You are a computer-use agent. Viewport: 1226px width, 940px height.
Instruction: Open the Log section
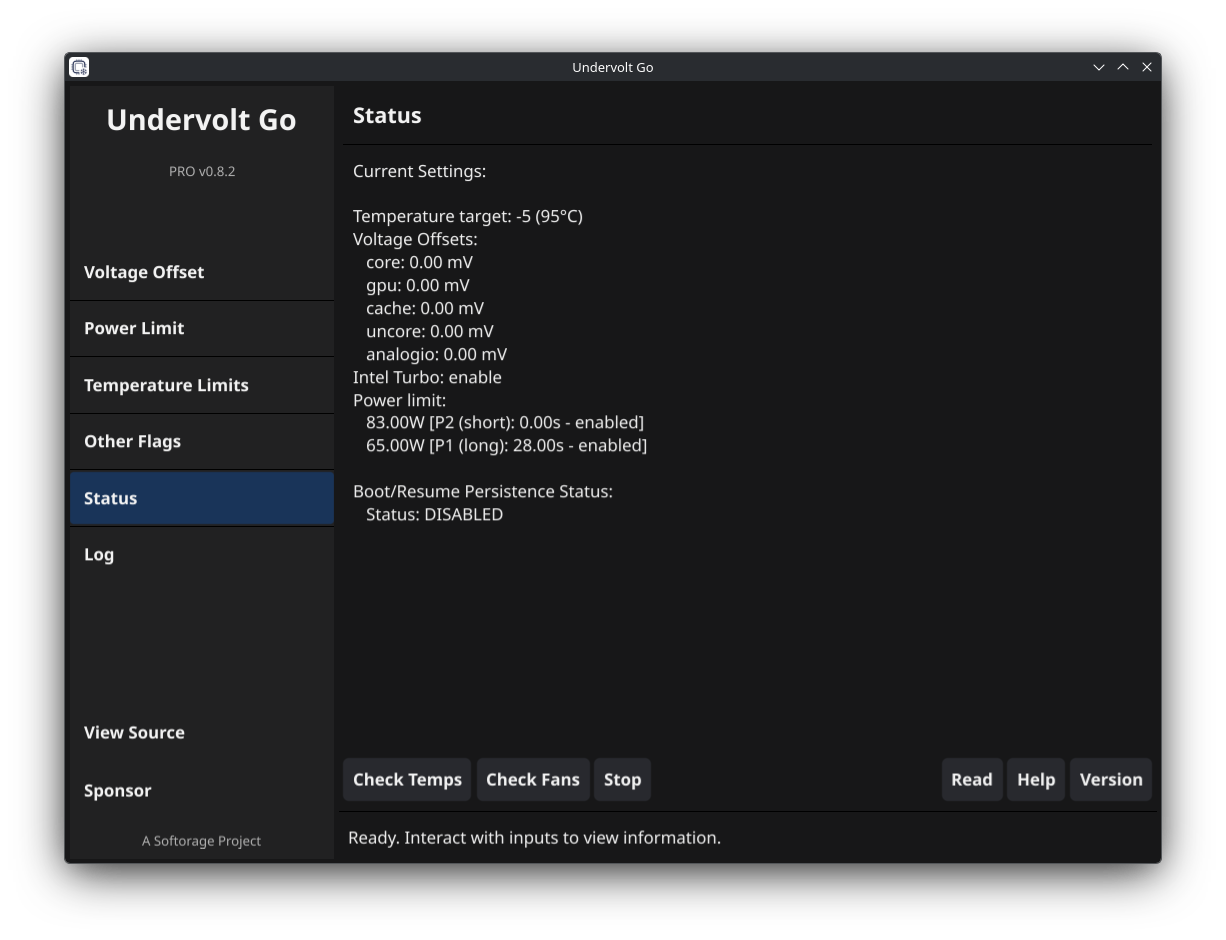(202, 554)
